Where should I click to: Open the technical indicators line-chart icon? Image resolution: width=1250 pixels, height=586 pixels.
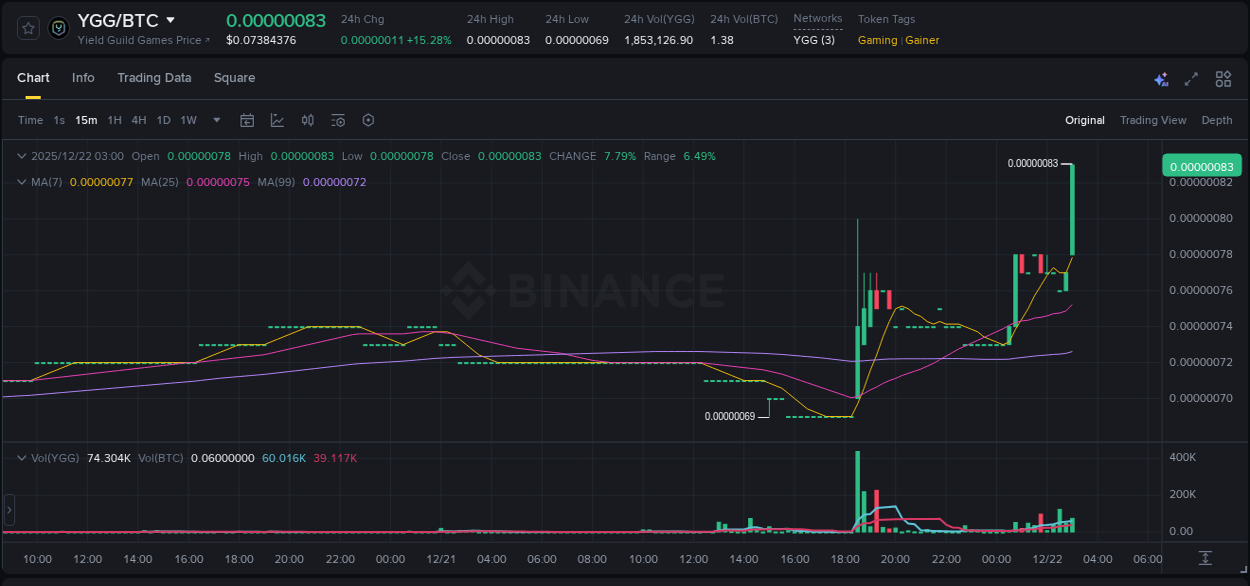click(x=277, y=120)
